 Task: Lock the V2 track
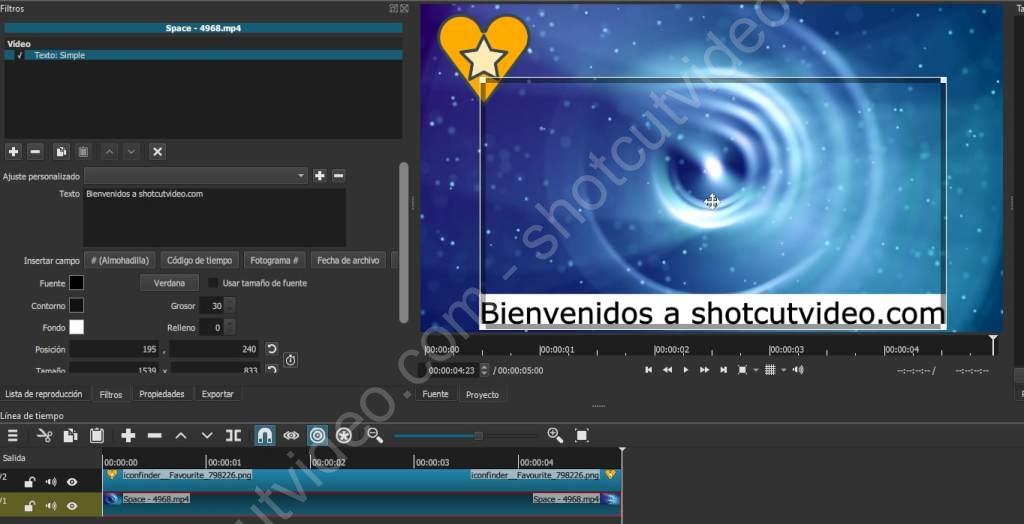29,482
